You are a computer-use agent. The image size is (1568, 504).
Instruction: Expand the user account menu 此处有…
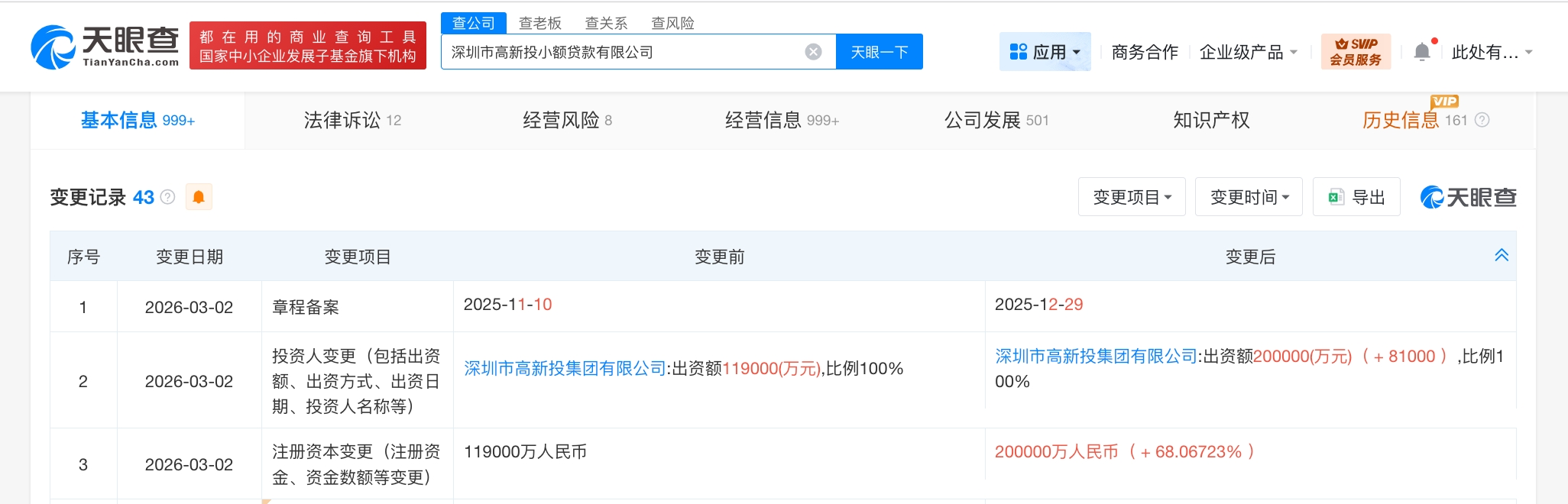(x=1492, y=52)
